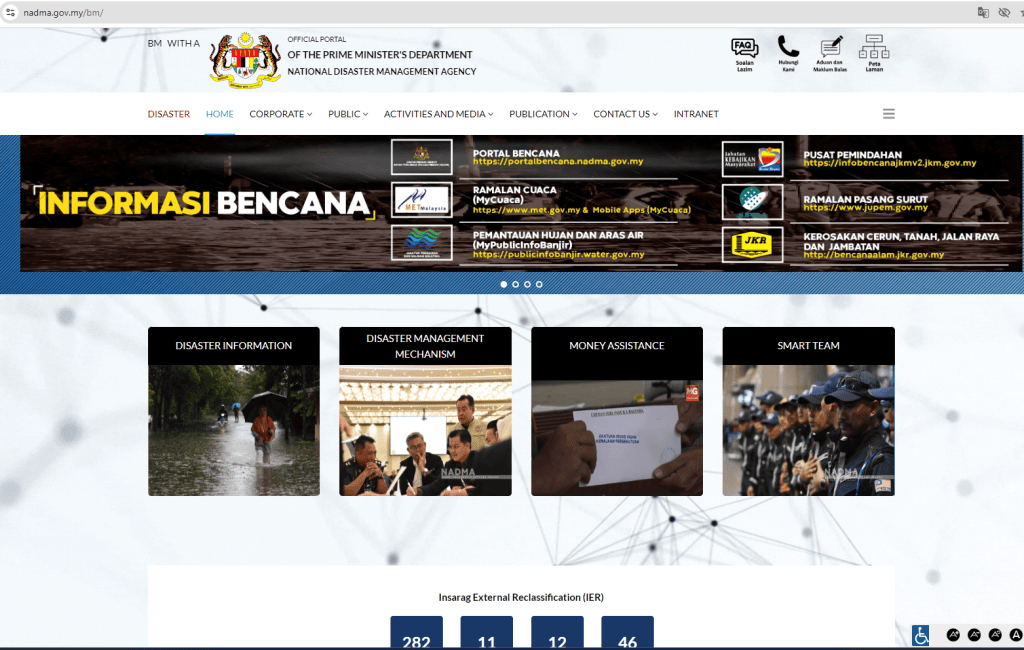Click the JUPEM logo beside Ramalan Pasang Surut

[752, 201]
